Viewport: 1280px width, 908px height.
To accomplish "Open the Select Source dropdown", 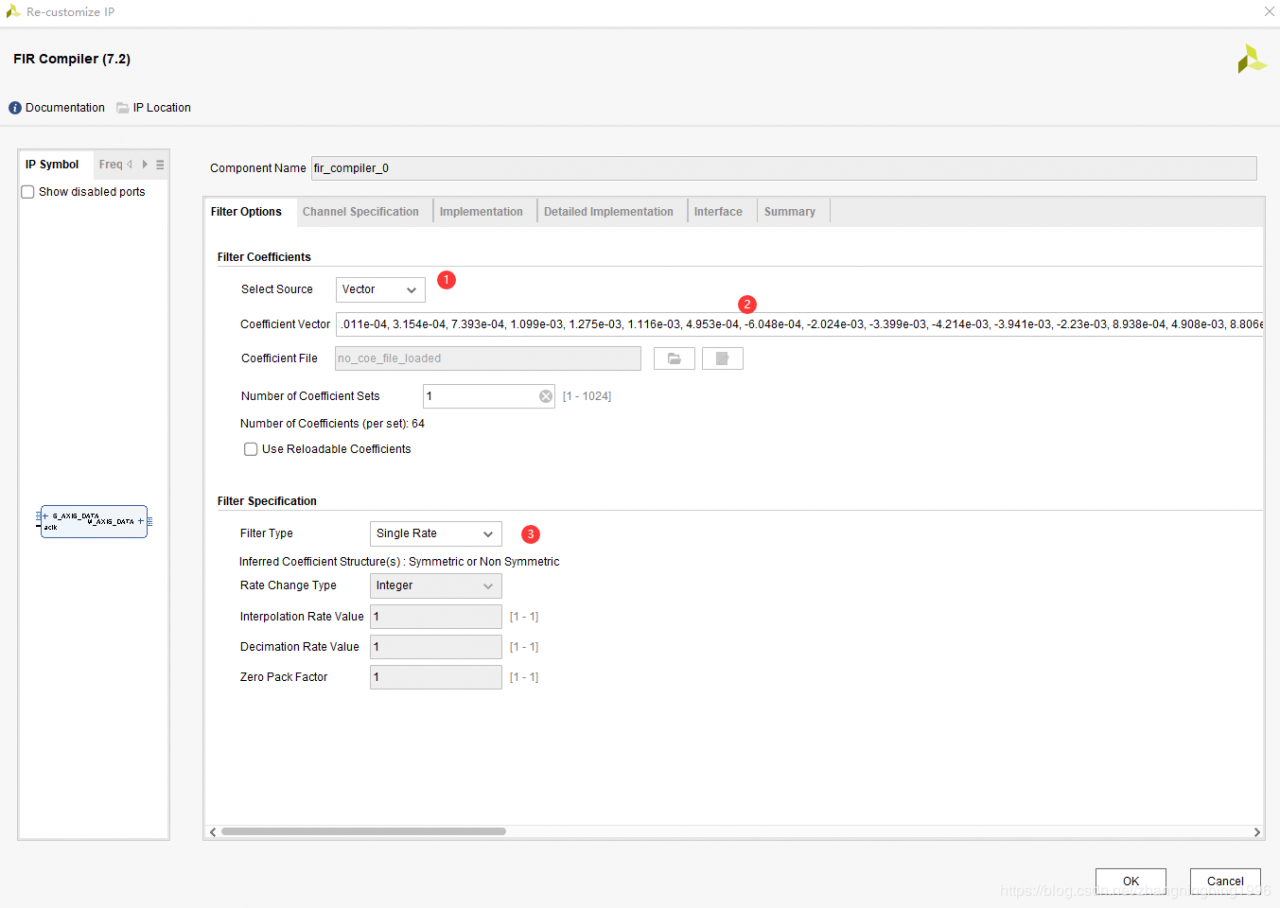I will (x=380, y=290).
